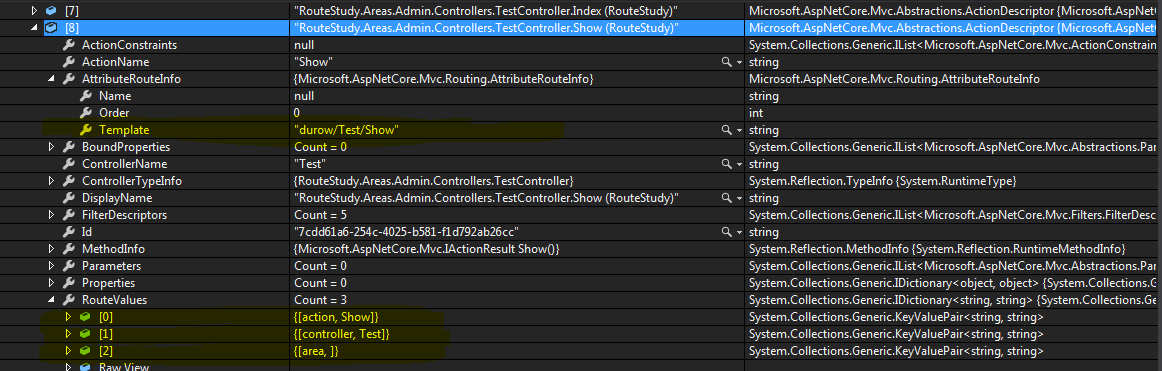Click wrench icon beside FilterDescriptors
This screenshot has height=371, width=1162.
pos(69,215)
